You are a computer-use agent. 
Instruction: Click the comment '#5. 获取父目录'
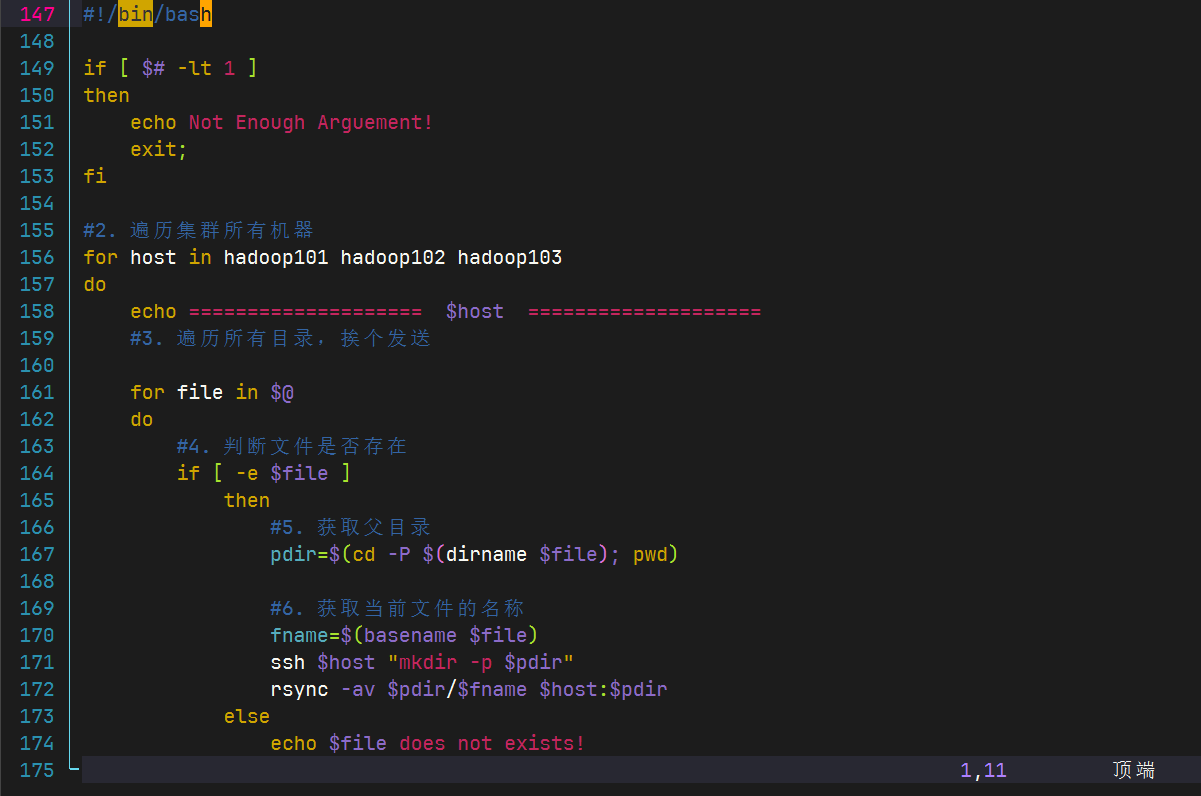pos(351,527)
